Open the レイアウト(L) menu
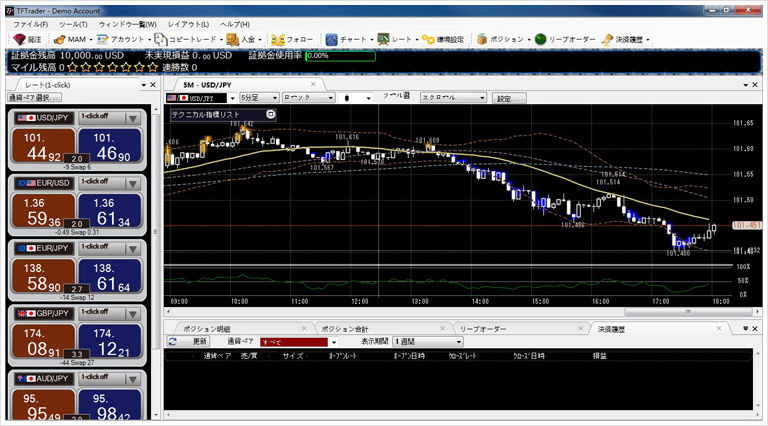 [189, 23]
